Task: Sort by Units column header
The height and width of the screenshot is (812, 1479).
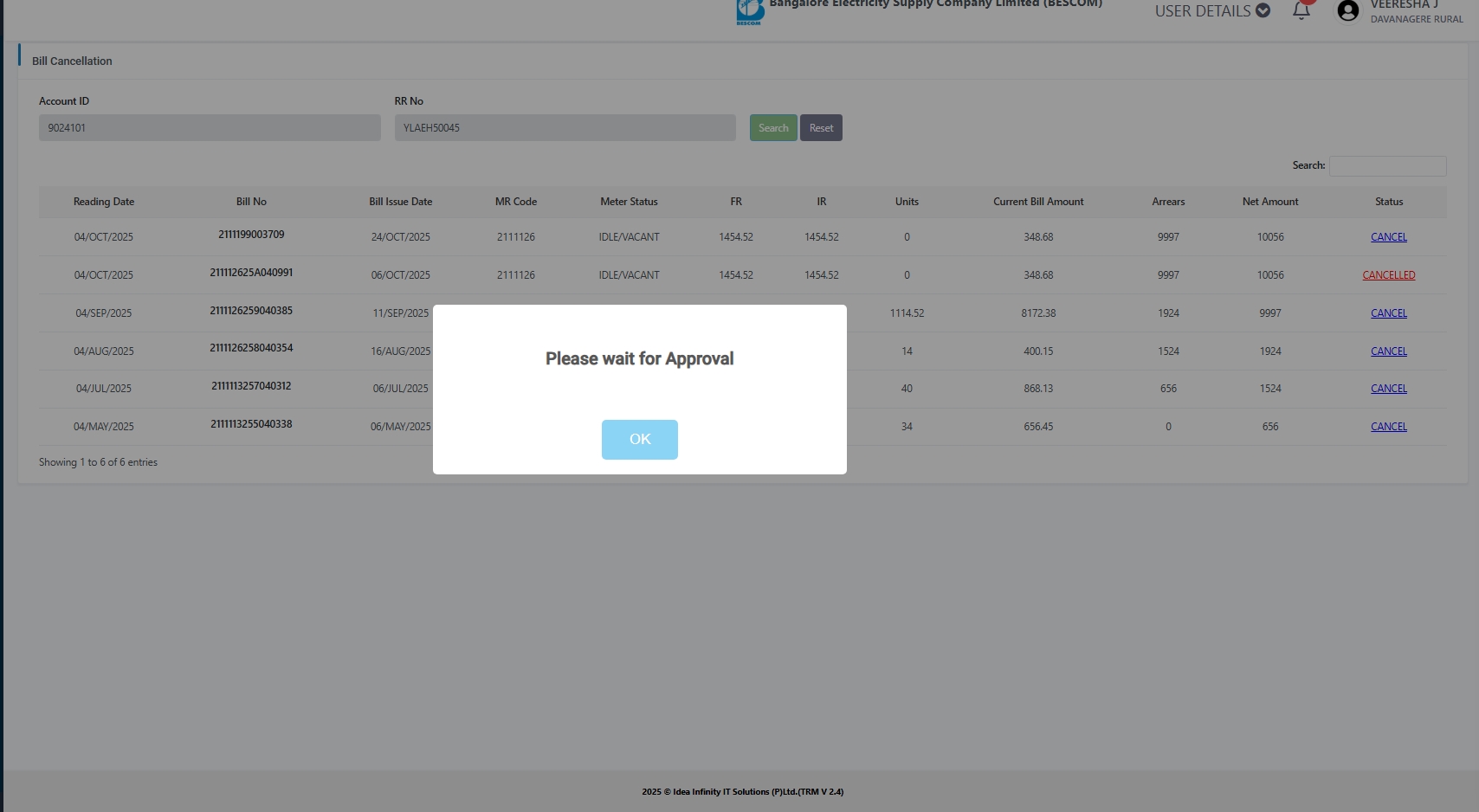Action: 907,202
